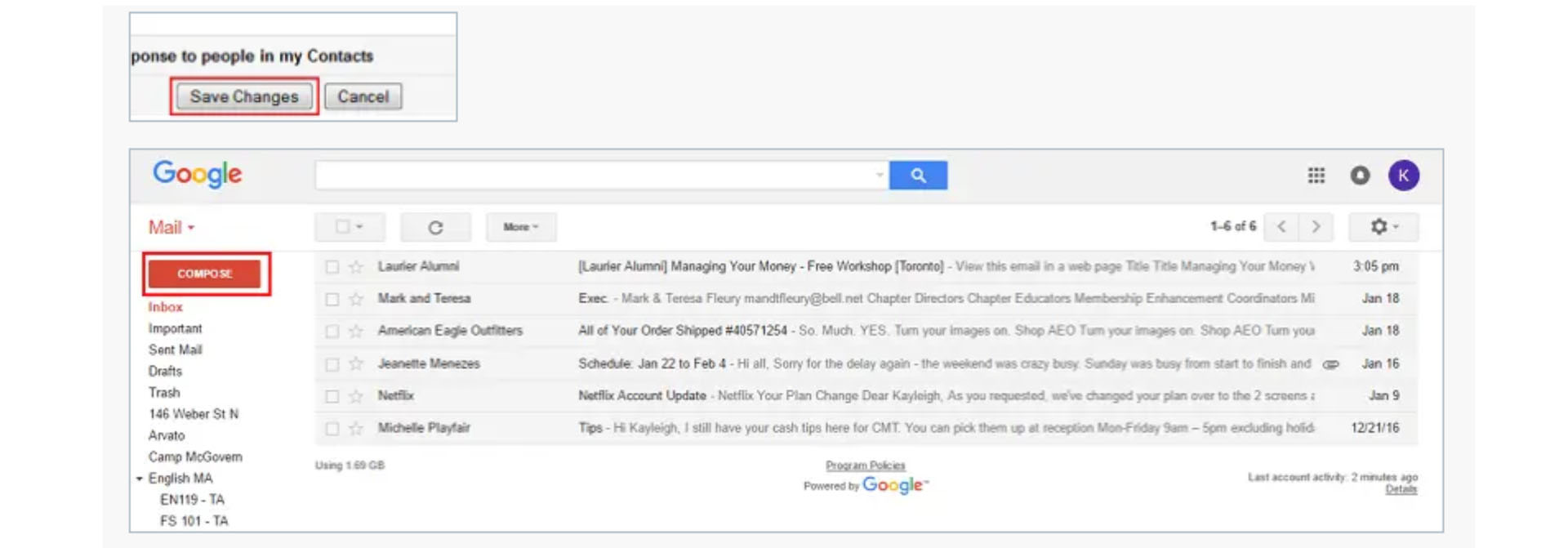Star the Michelle Playfair email
The width and height of the screenshot is (1568, 548).
356,428
